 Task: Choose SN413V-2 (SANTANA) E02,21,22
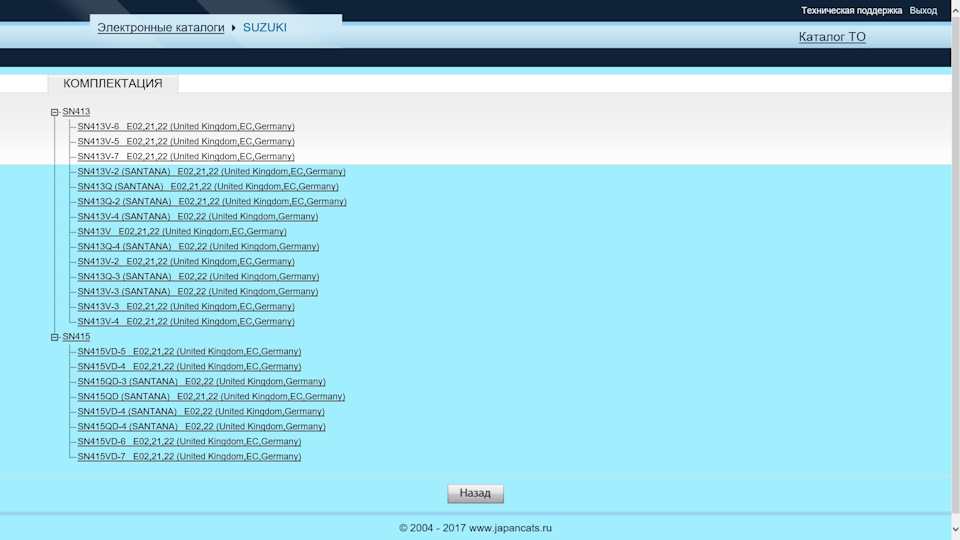point(211,171)
